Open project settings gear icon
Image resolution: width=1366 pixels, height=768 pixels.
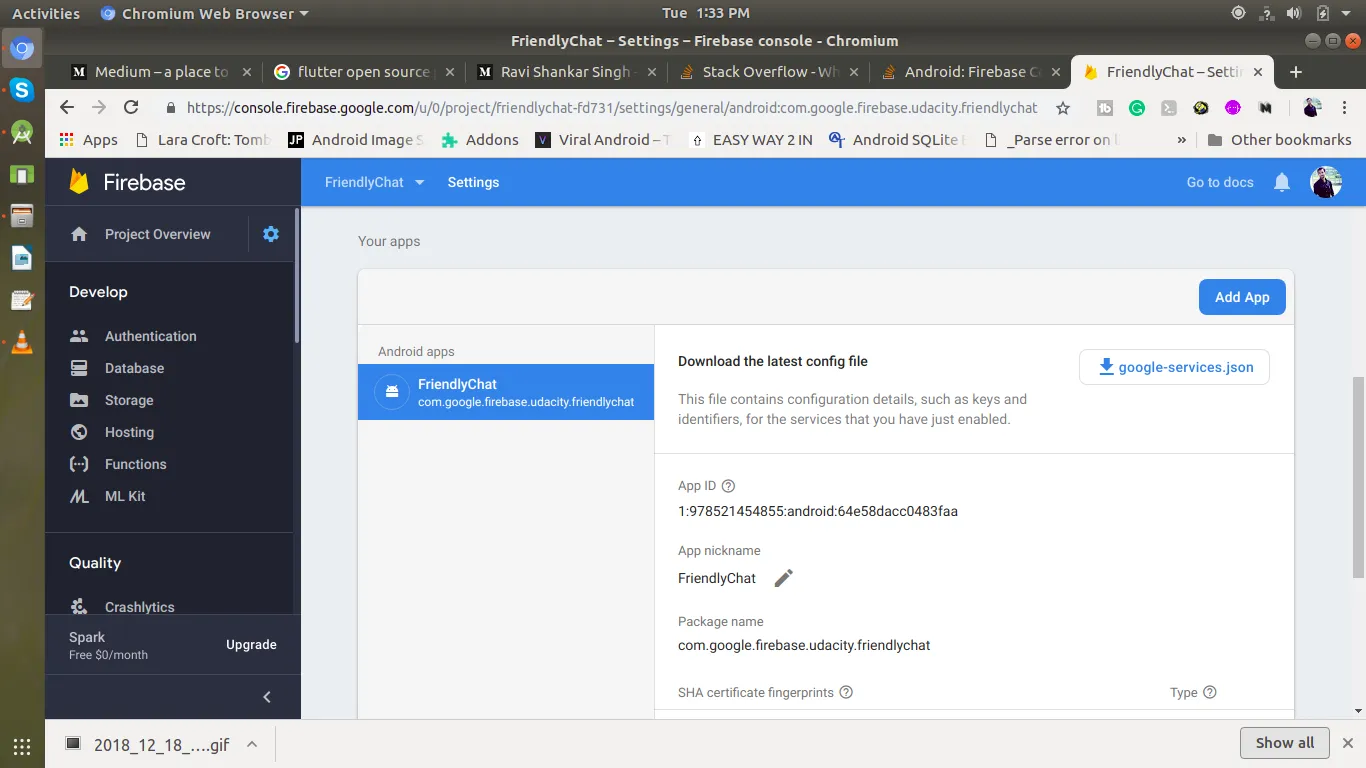271,234
